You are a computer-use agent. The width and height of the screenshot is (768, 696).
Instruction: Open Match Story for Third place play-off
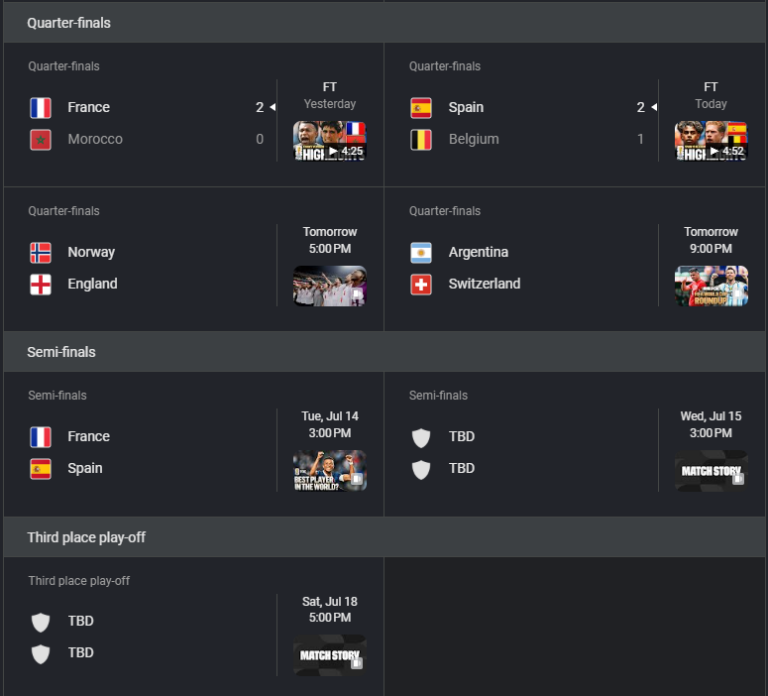click(x=330, y=655)
